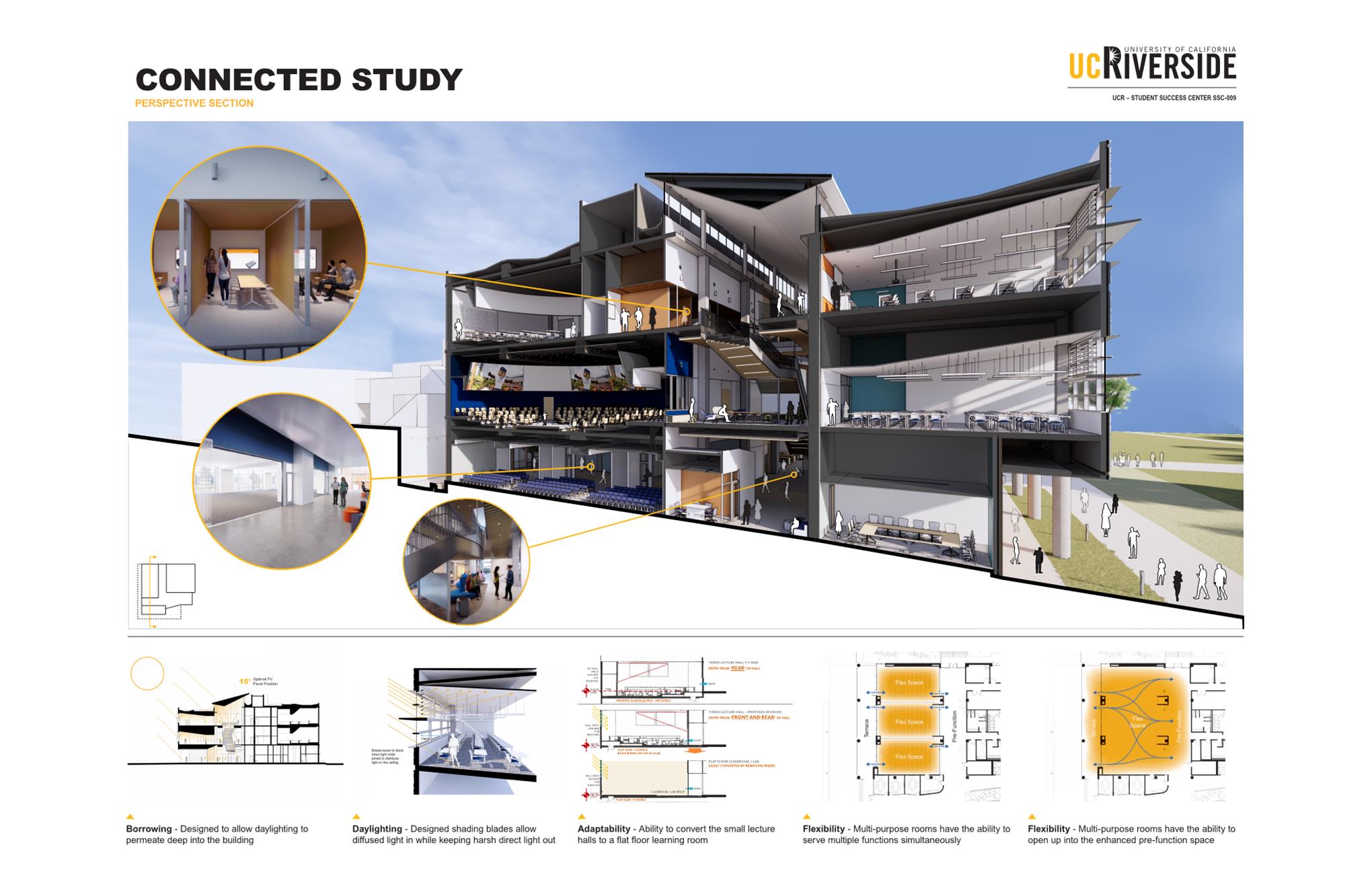The width and height of the screenshot is (1372, 888).
Task: Click callout marker dot on the upper study room
Action: (x=687, y=311)
